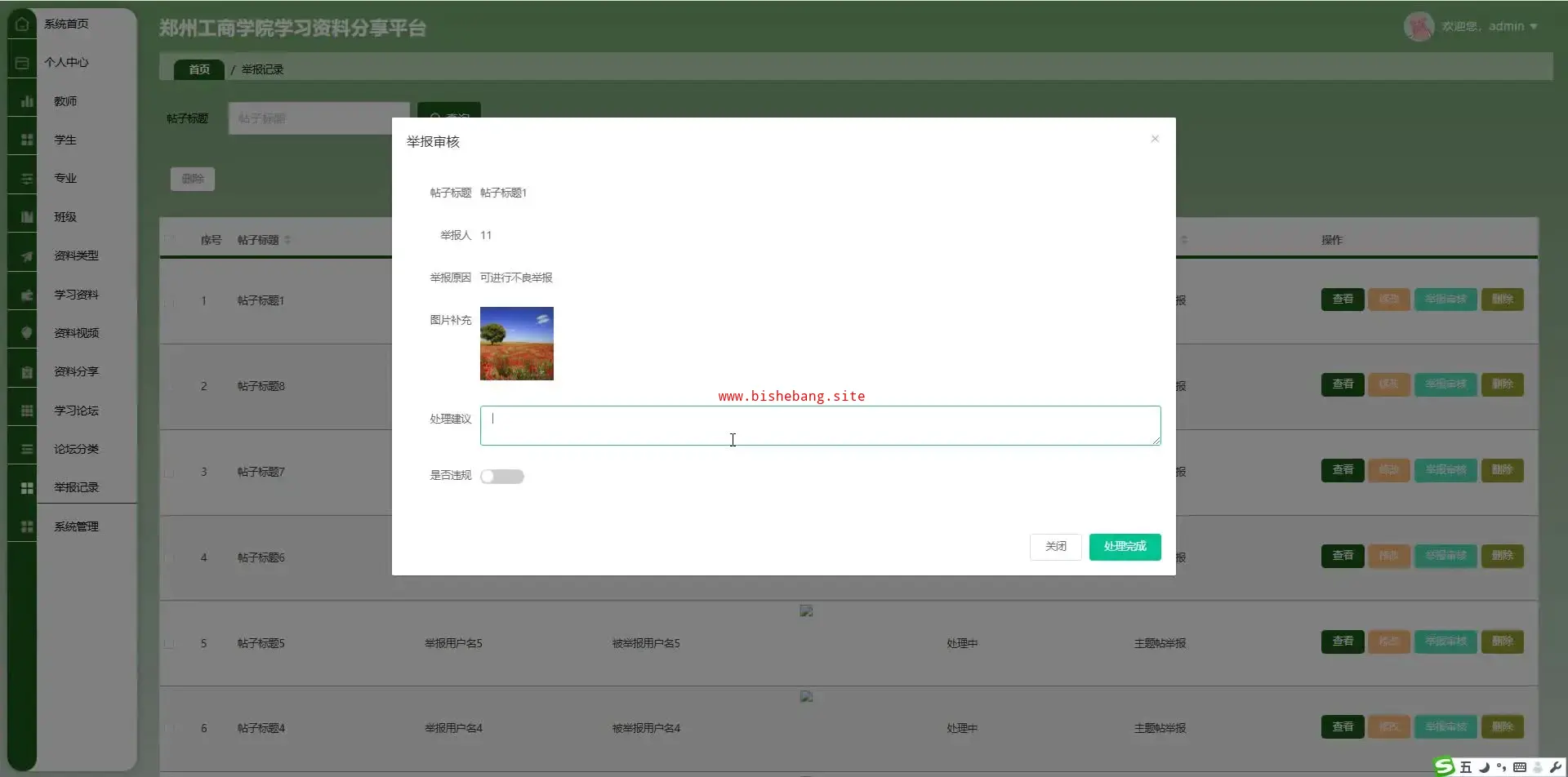The image size is (1568, 777).
Task: Tick the select-all checkbox in table header
Action: tap(169, 240)
